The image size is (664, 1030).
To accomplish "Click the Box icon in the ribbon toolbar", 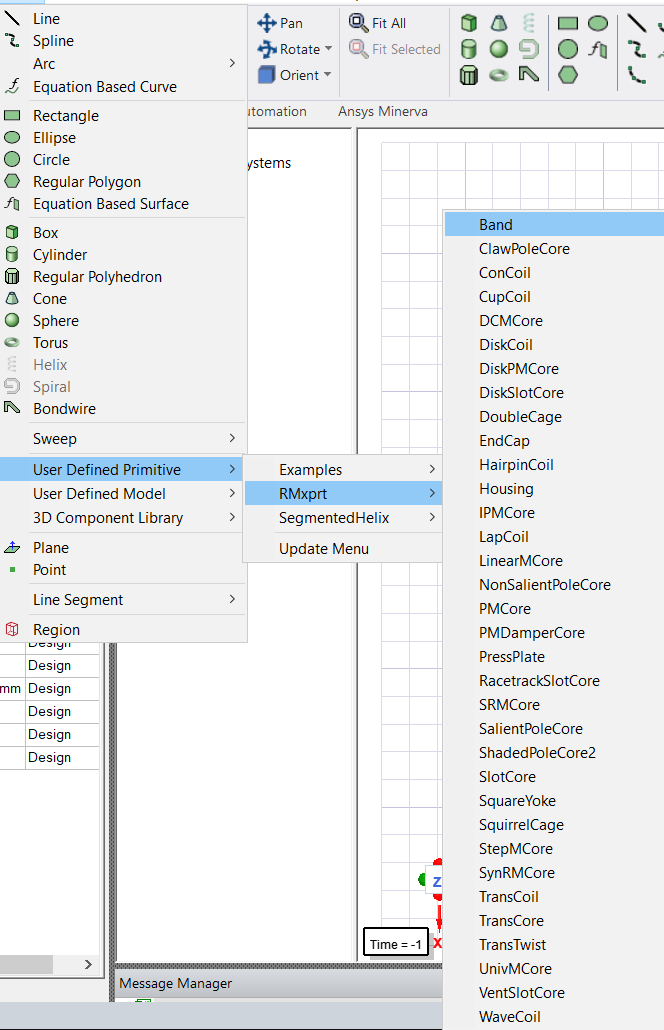I will click(468, 23).
